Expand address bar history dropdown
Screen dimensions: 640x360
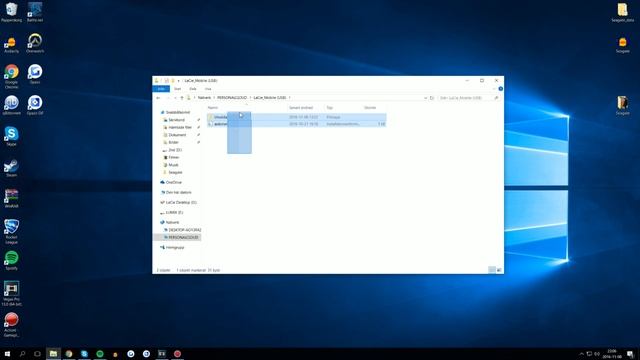pyautogui.click(x=425, y=98)
